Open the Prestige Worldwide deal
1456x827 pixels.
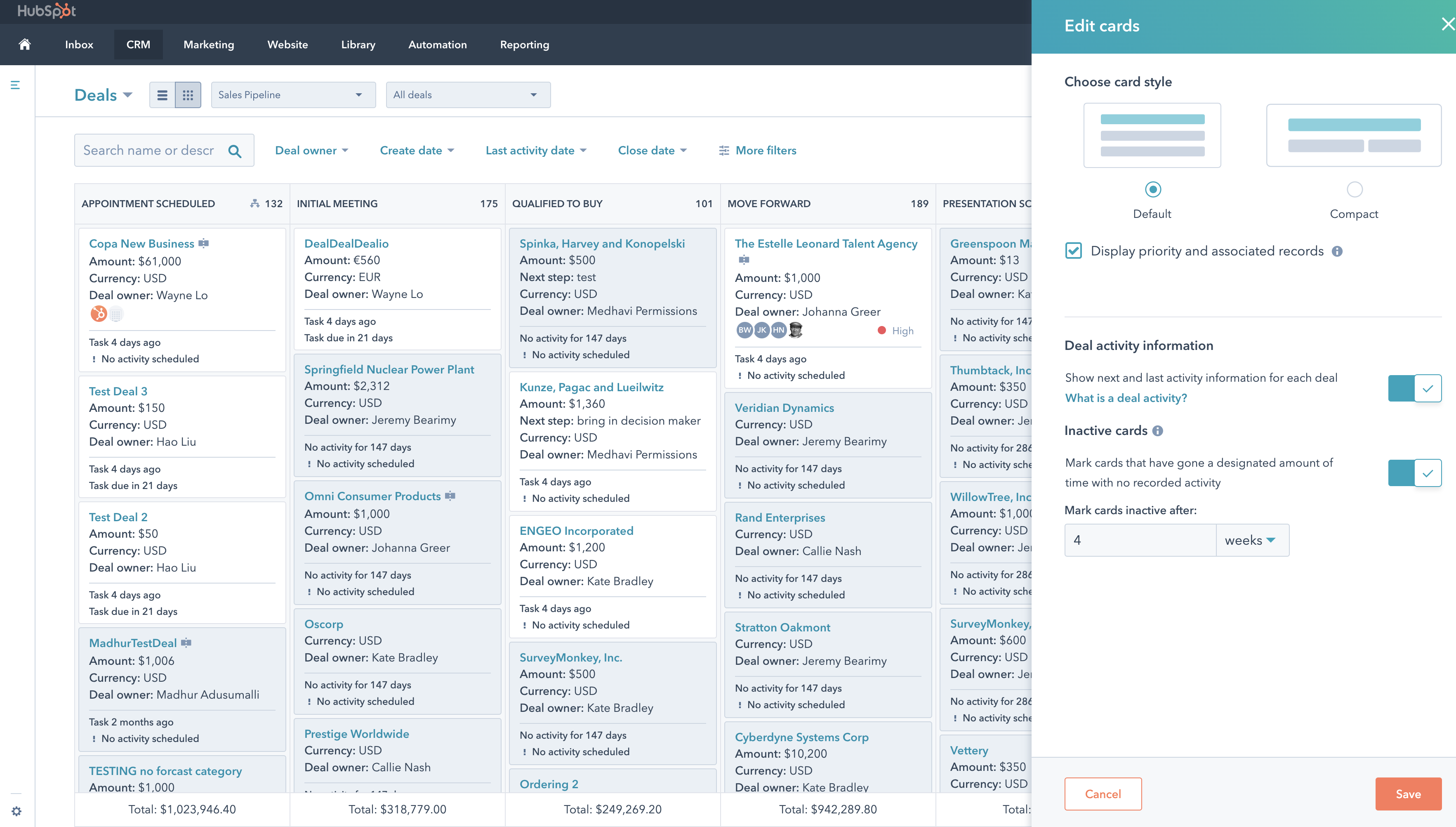point(356,734)
